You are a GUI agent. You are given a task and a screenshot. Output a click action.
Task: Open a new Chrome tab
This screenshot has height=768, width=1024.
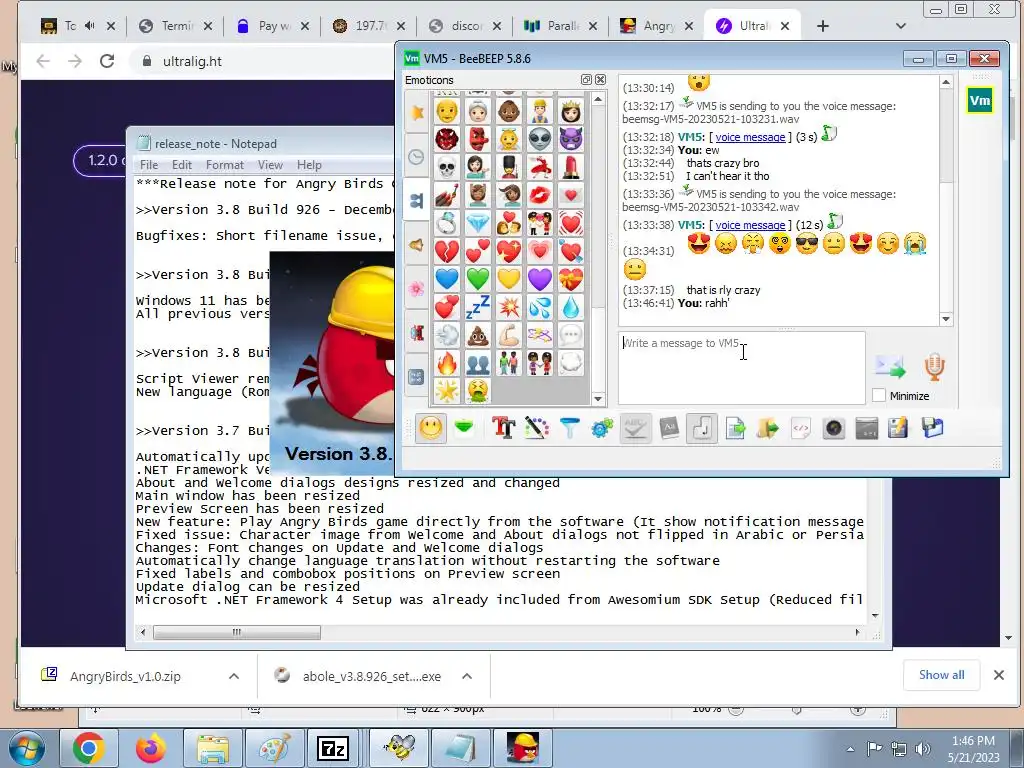pyautogui.click(x=823, y=26)
